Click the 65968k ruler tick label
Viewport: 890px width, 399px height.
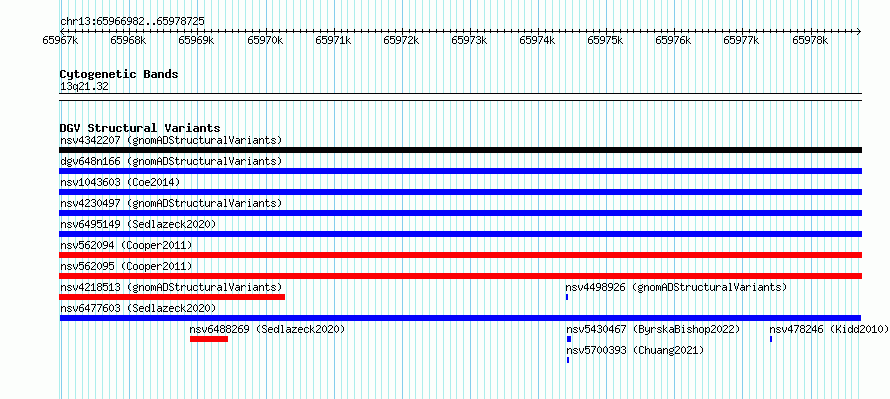click(x=128, y=40)
